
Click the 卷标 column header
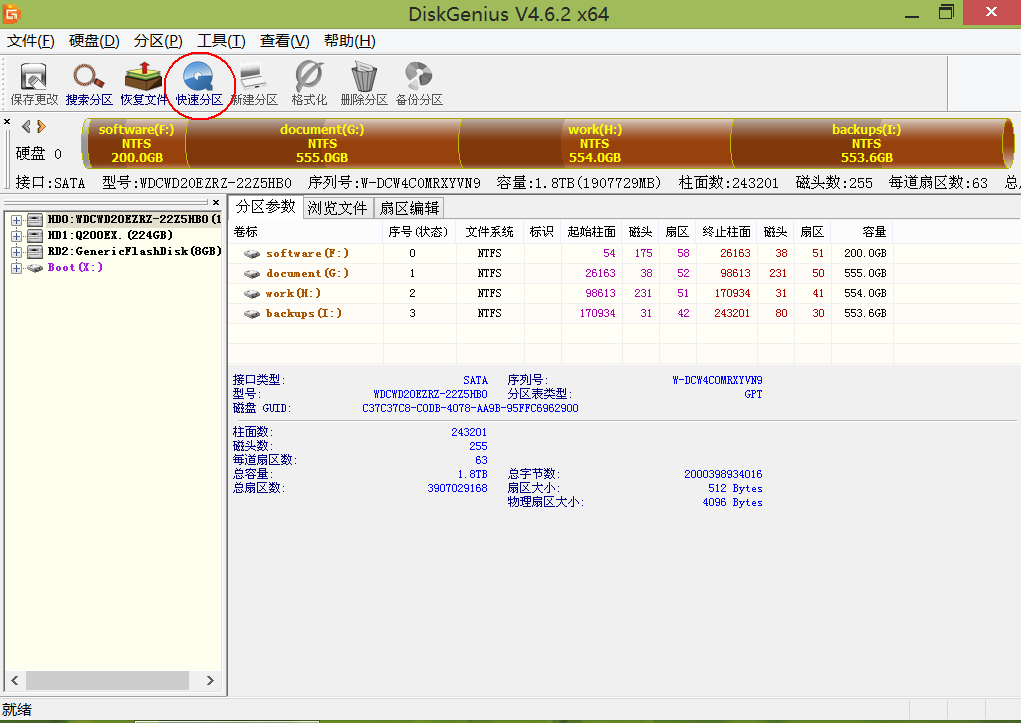pos(305,232)
